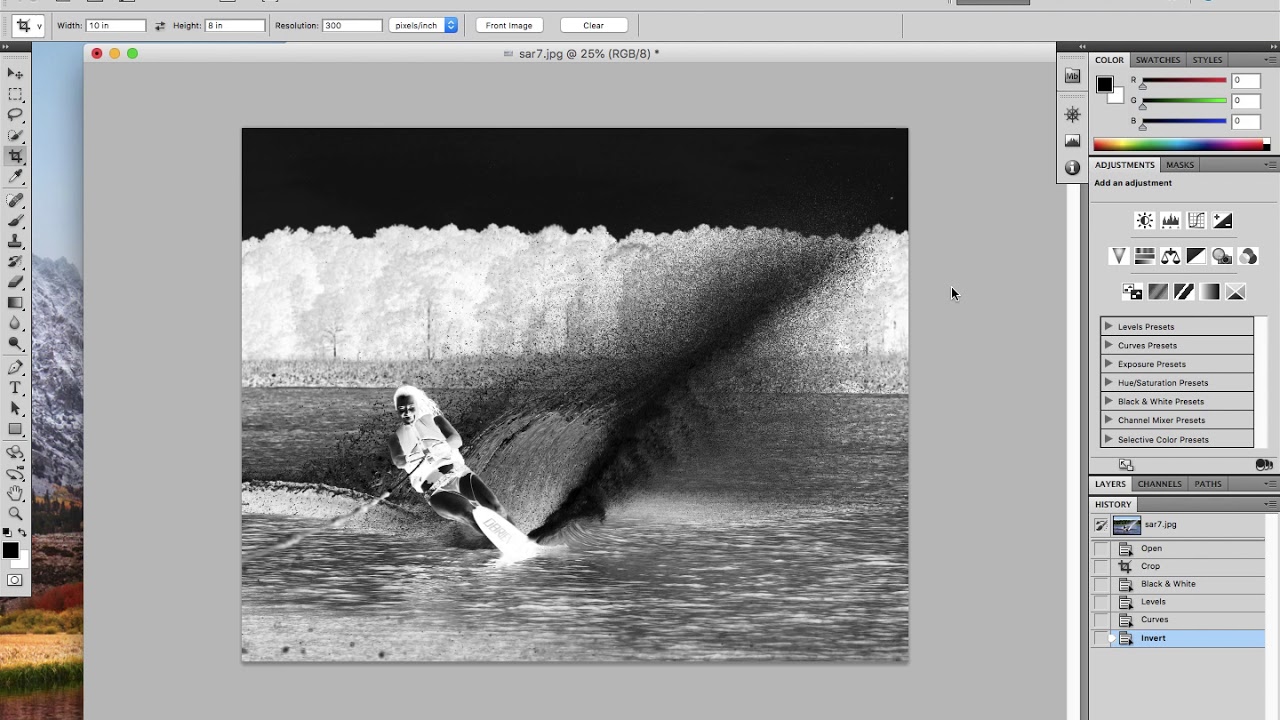
Task: Select the Eyedropper tool
Action: pyautogui.click(x=15, y=177)
